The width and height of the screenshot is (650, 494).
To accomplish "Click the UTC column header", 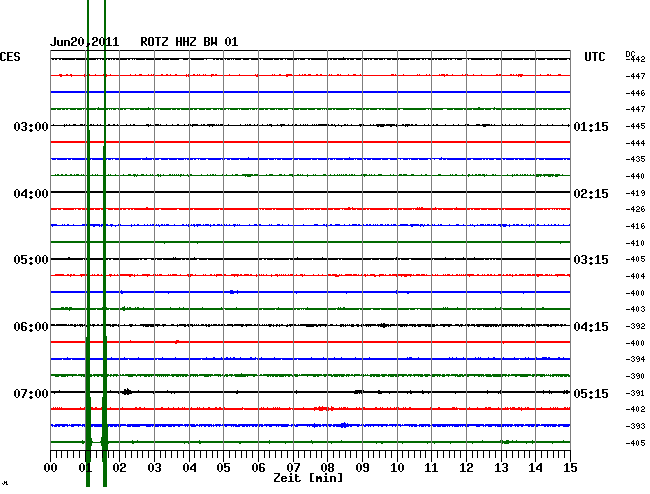I will [595, 57].
